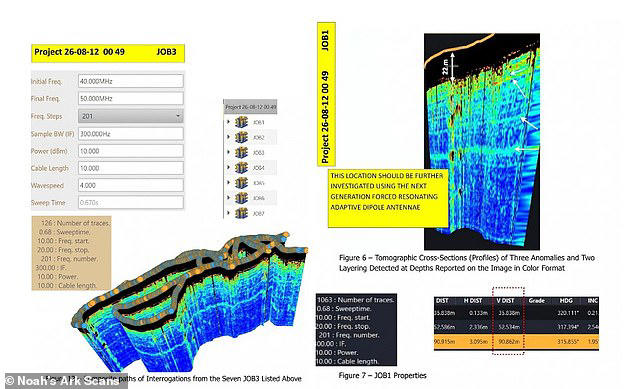Select the orange-highlighted row's 90.915m cell
The width and height of the screenshot is (634, 389).
445,342
